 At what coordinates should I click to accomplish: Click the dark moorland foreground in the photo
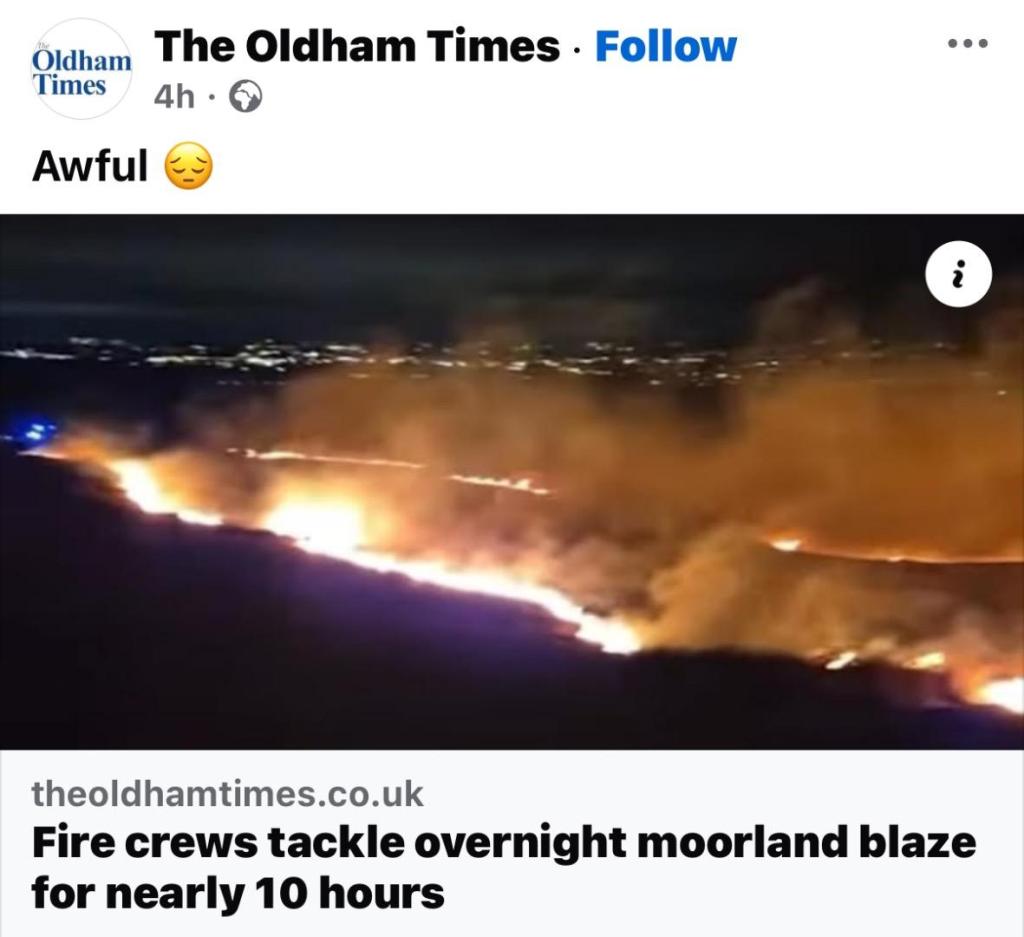point(261,653)
